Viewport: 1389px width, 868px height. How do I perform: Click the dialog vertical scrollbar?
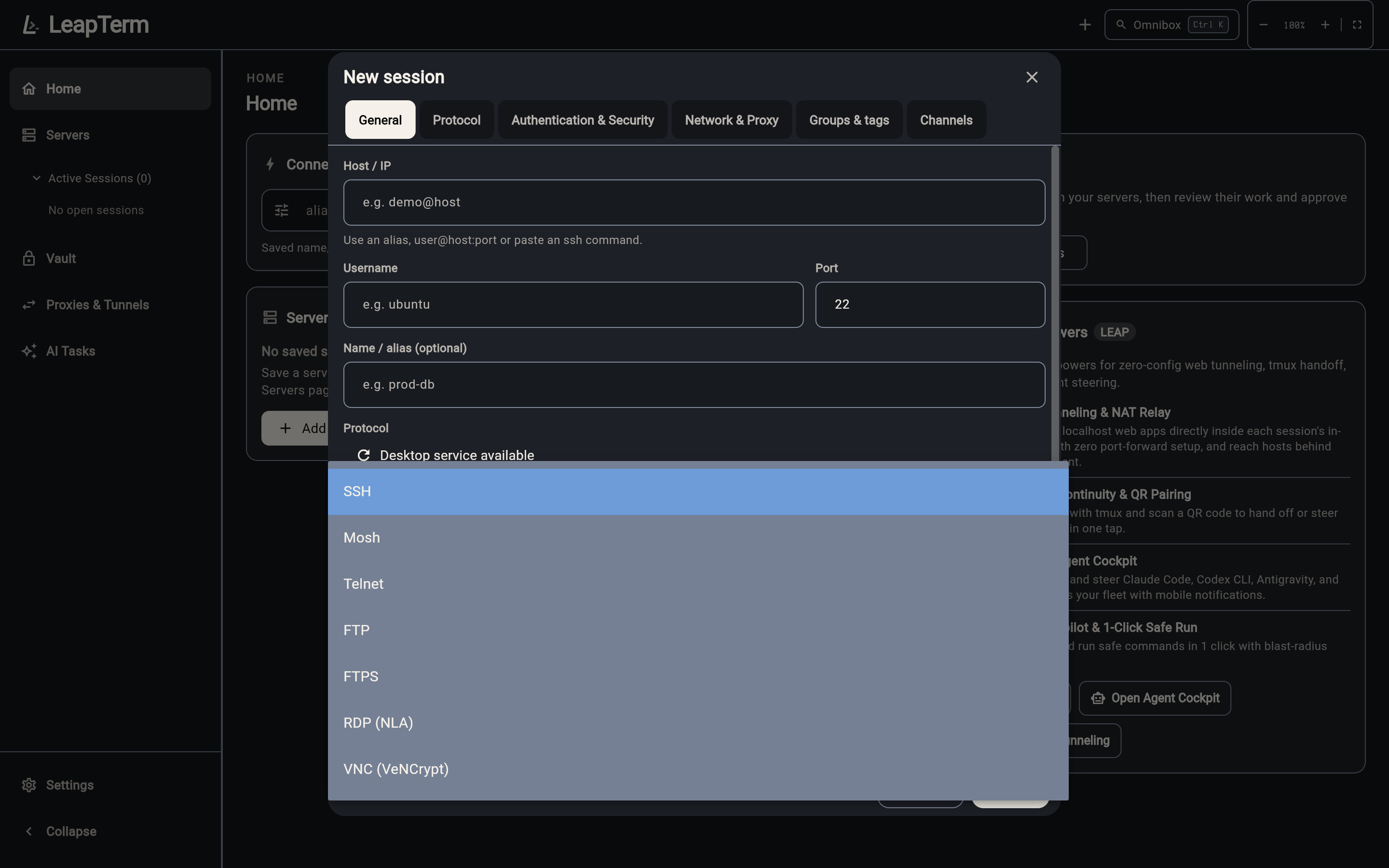tap(1055, 303)
